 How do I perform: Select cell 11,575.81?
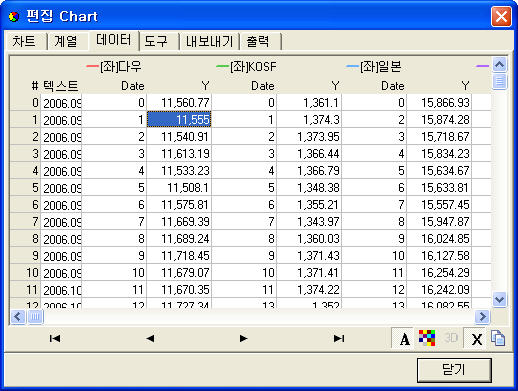pos(179,204)
